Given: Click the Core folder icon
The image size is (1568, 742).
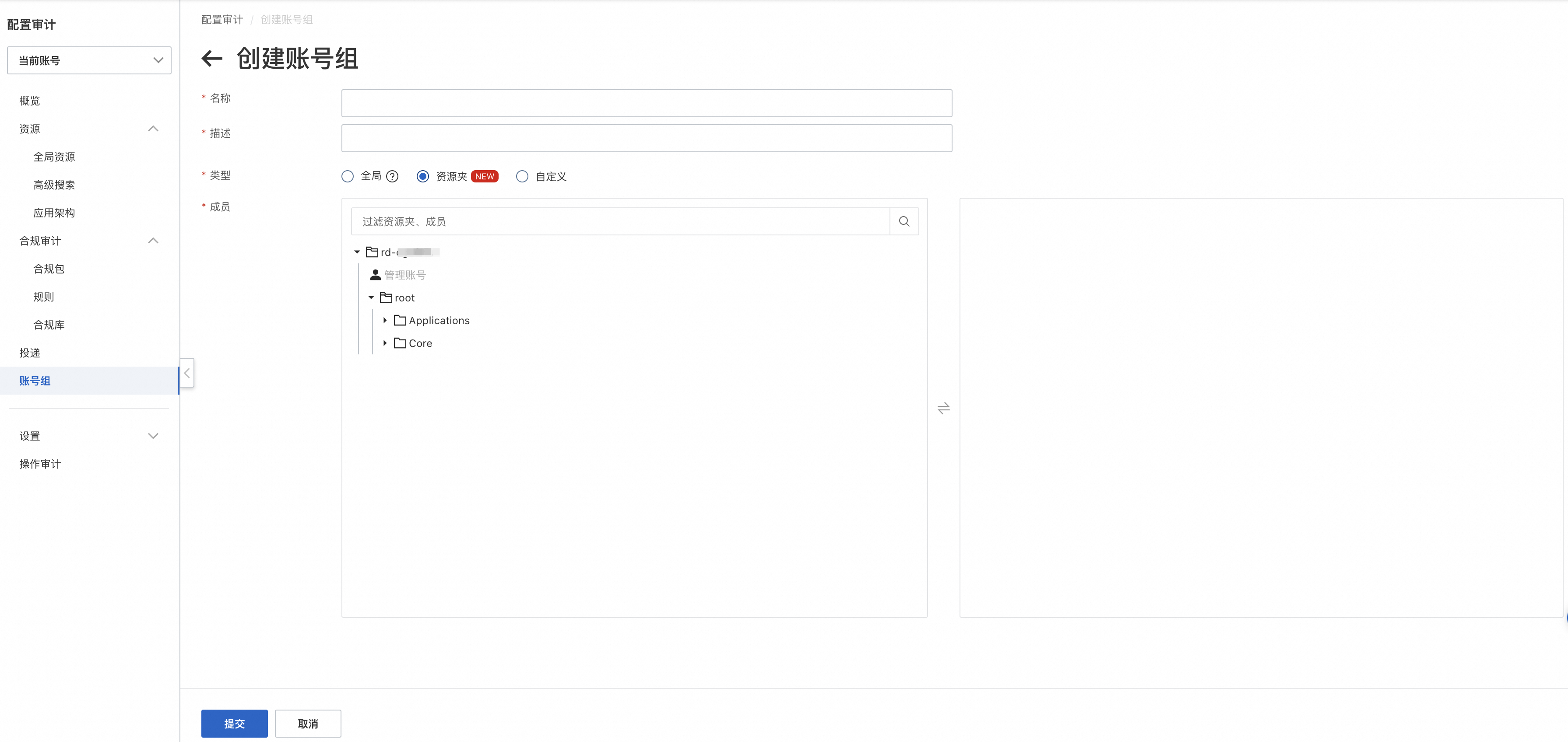Looking at the screenshot, I should coord(400,343).
